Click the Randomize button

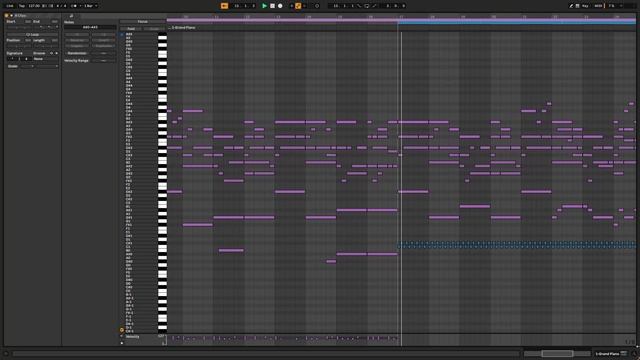[x=77, y=53]
